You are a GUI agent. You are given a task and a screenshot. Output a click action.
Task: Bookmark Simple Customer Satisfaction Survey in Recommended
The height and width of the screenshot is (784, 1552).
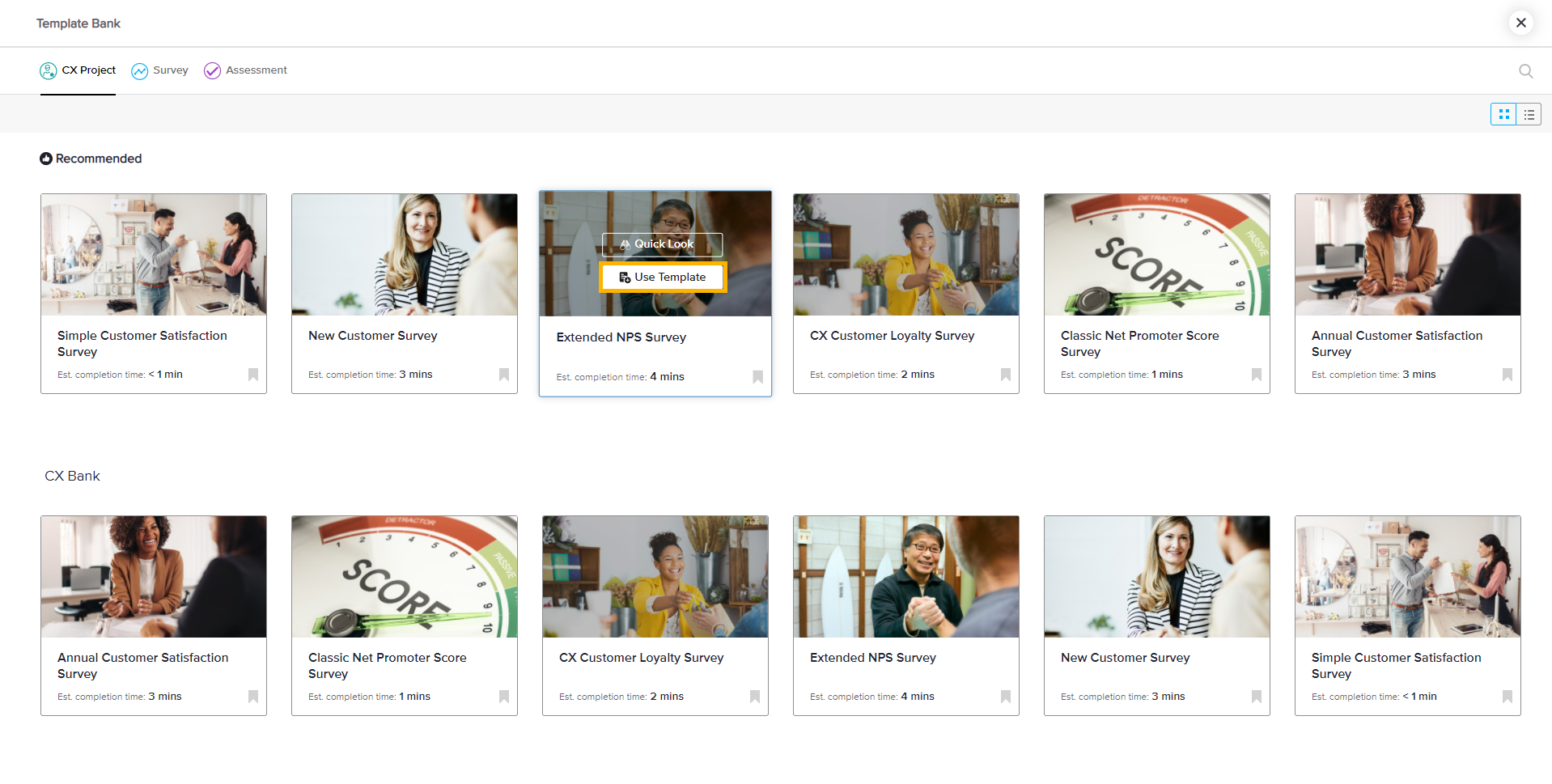tap(253, 375)
